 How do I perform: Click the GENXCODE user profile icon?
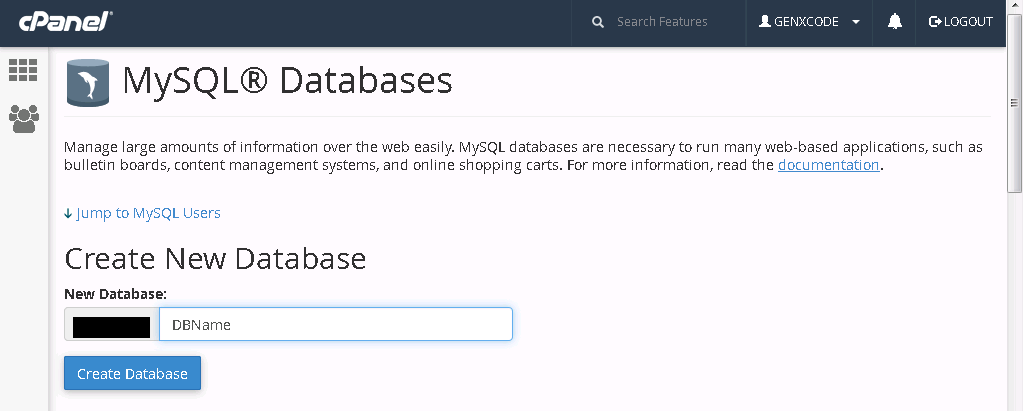tap(765, 22)
